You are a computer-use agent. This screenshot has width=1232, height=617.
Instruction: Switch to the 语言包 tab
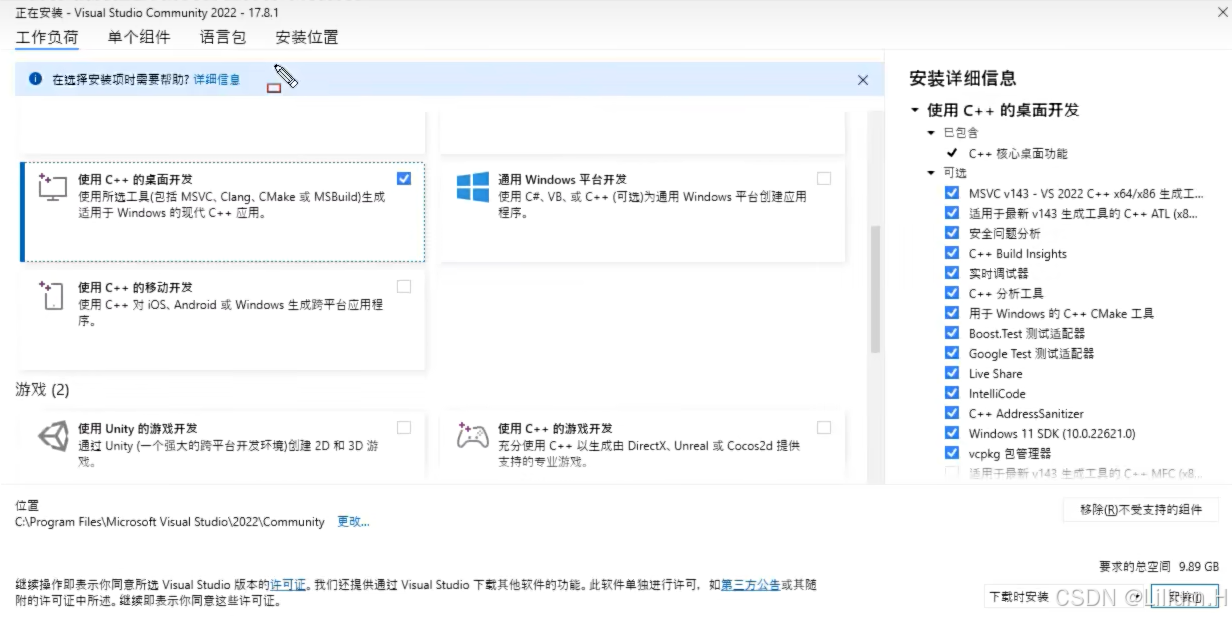tap(223, 37)
